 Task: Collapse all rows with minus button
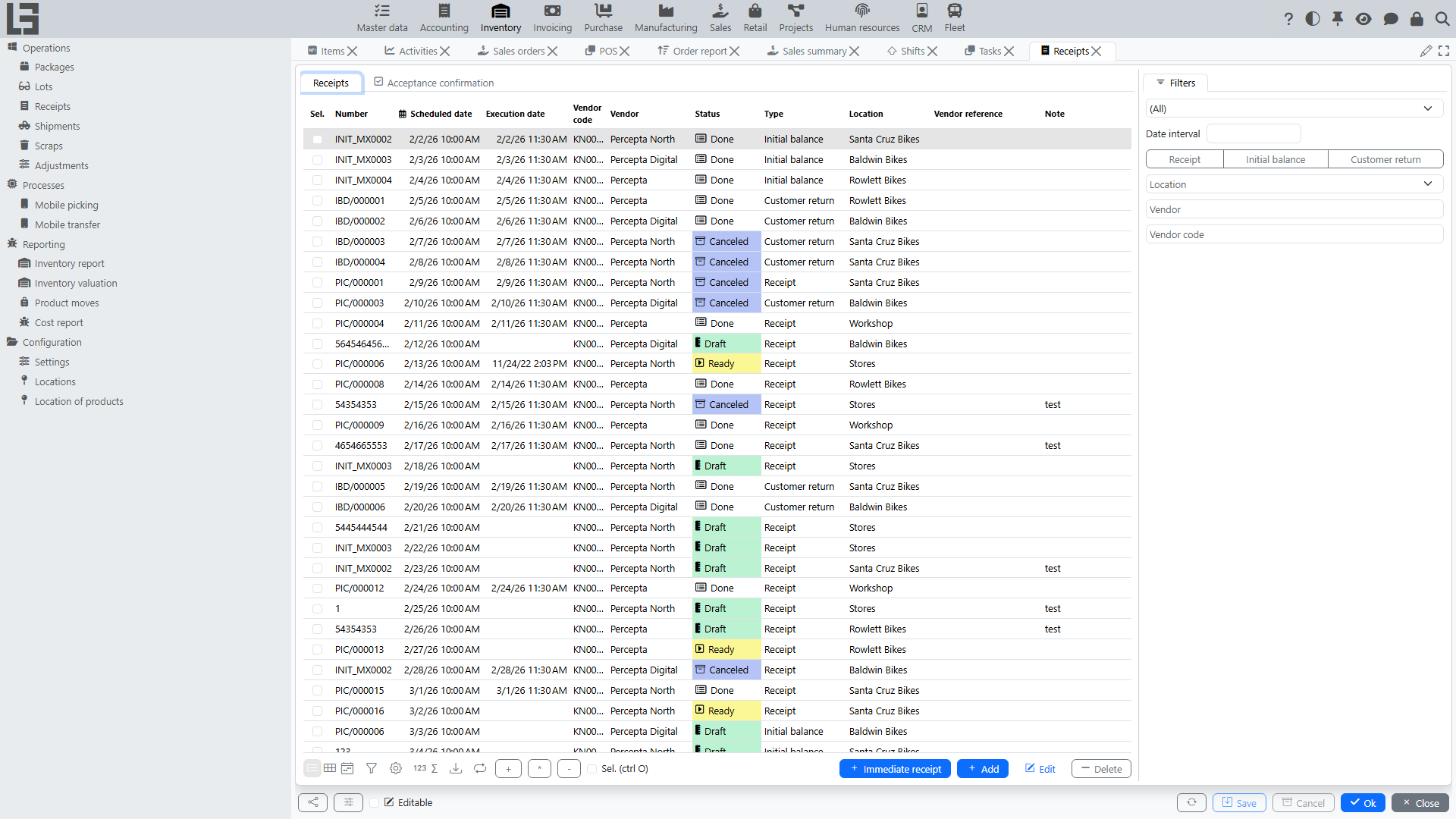(x=570, y=769)
